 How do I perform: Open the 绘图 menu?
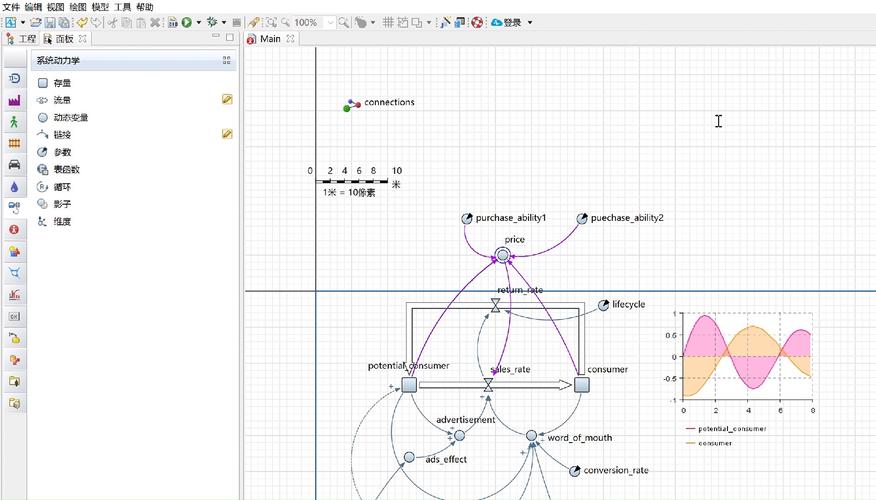click(x=78, y=7)
